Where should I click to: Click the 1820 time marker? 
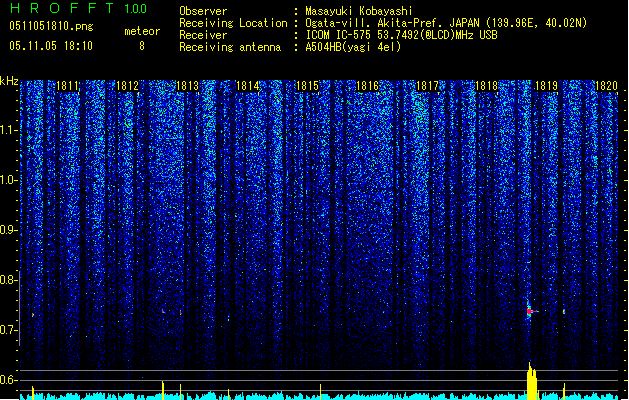[x=607, y=86]
